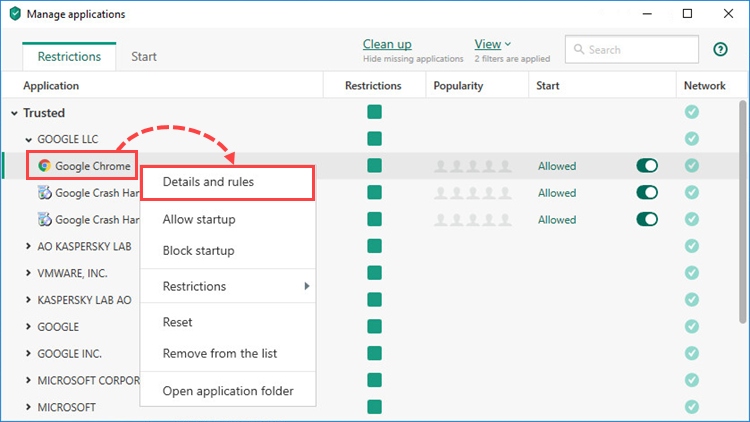Click inside the Search field
The width and height of the screenshot is (750, 422).
point(631,49)
